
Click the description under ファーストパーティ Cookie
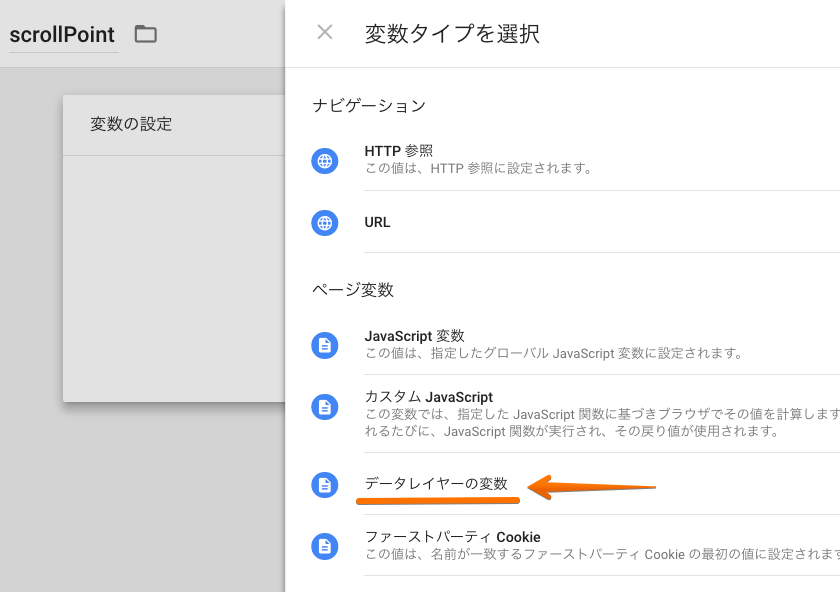[x=600, y=554]
